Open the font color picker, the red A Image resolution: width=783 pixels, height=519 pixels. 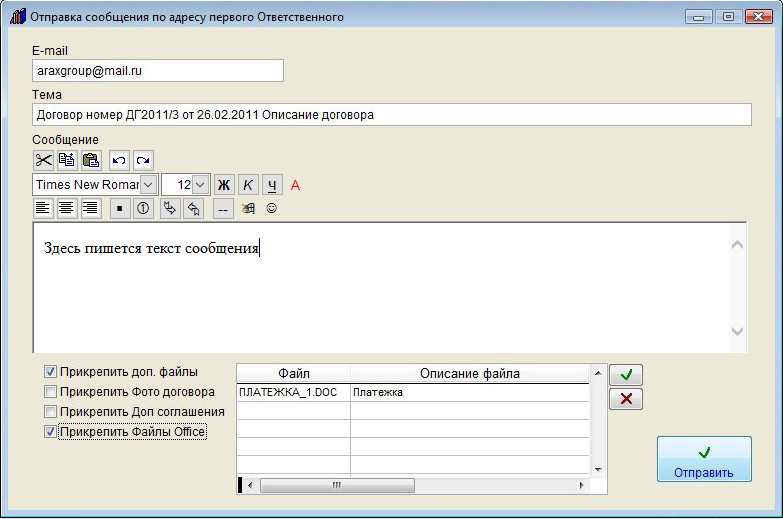click(x=295, y=185)
